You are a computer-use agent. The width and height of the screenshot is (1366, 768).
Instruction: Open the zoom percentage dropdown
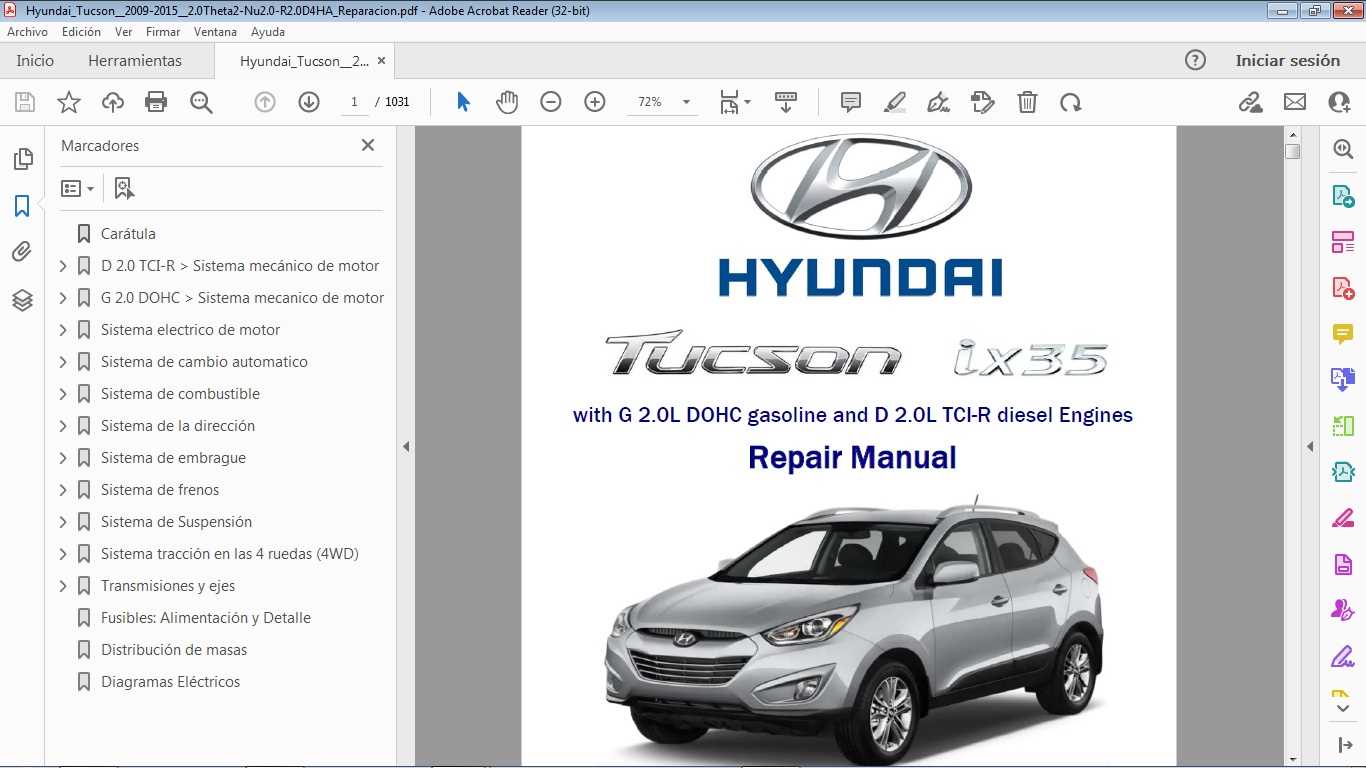click(x=686, y=102)
